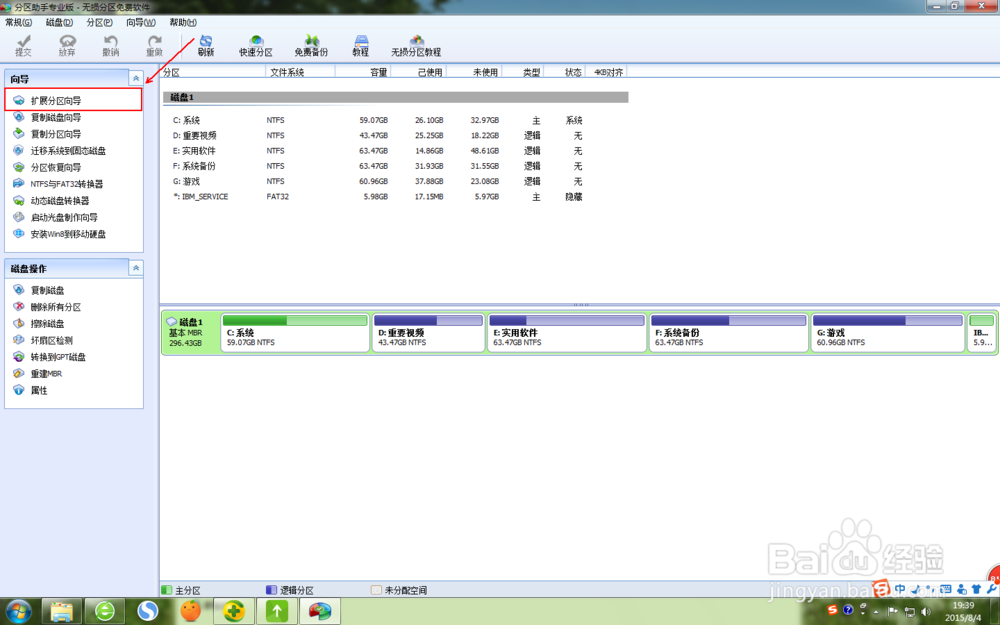Viewport: 1000px width, 625px height.
Task: Open Windows Explorer from taskbar
Action: 62,611
